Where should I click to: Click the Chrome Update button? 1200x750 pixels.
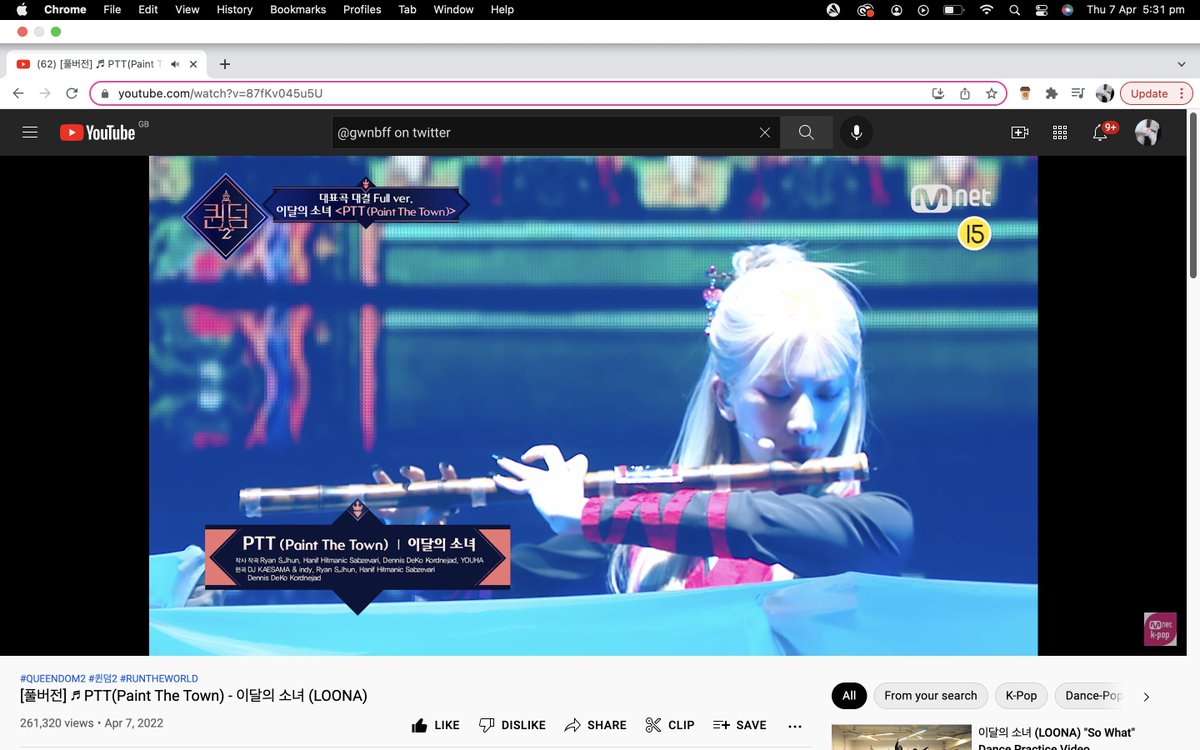coord(1156,93)
